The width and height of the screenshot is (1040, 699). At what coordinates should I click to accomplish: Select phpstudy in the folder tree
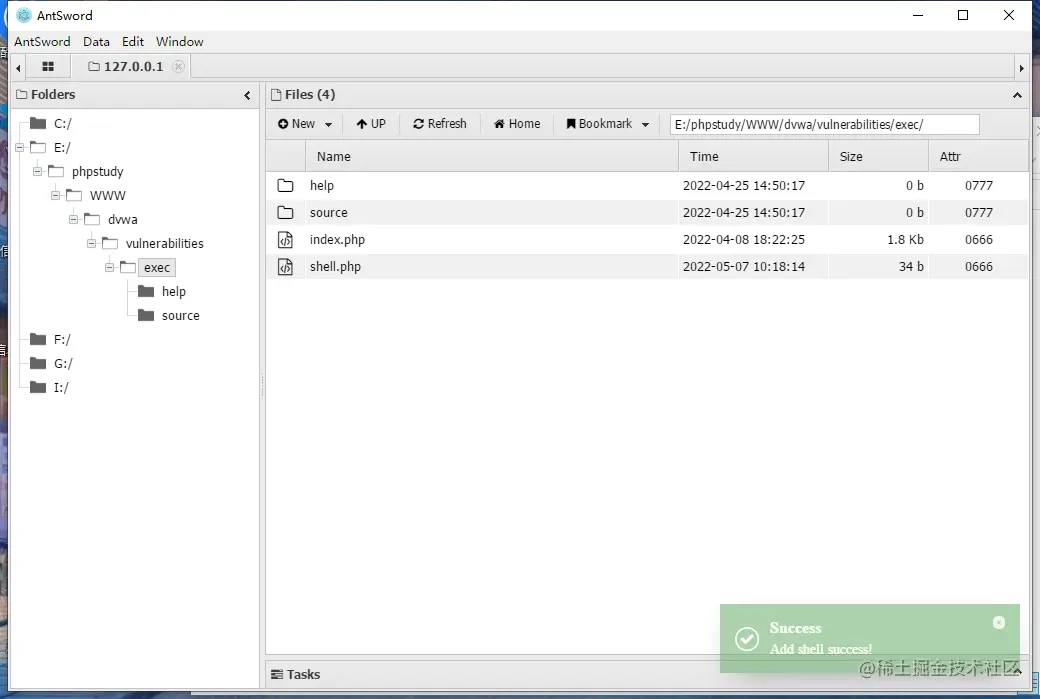tap(98, 172)
